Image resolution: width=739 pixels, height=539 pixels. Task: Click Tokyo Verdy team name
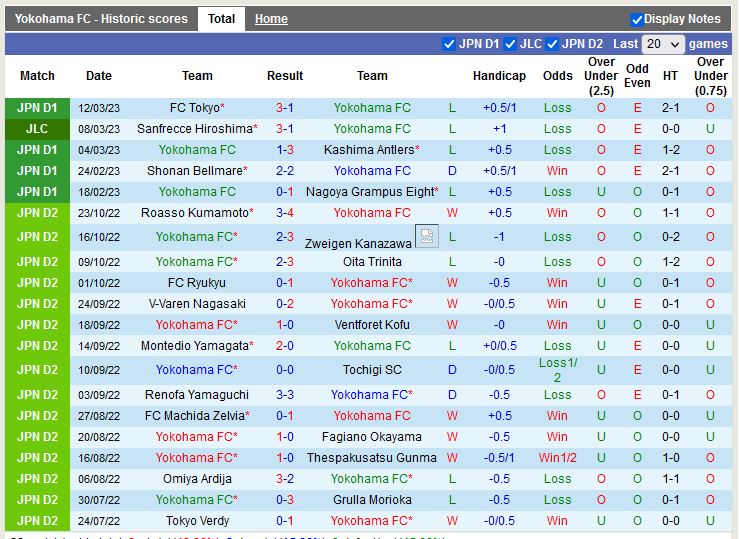click(x=197, y=521)
